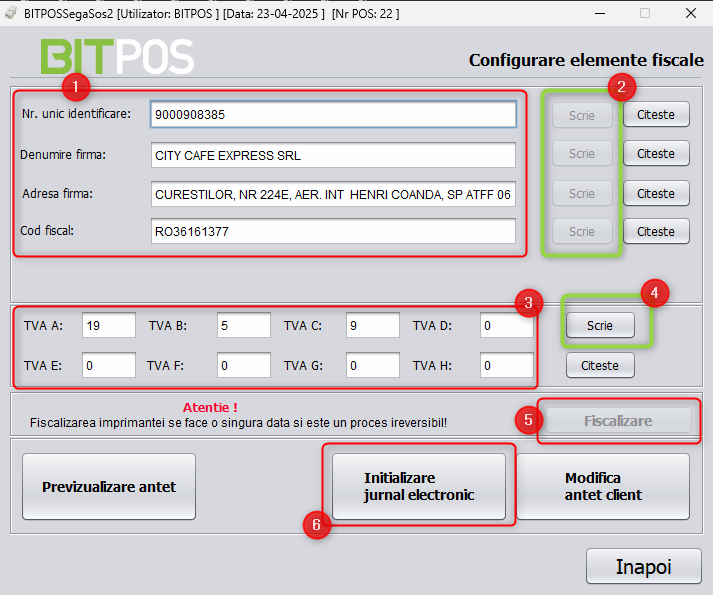Go back with the Inapoi button

643,566
